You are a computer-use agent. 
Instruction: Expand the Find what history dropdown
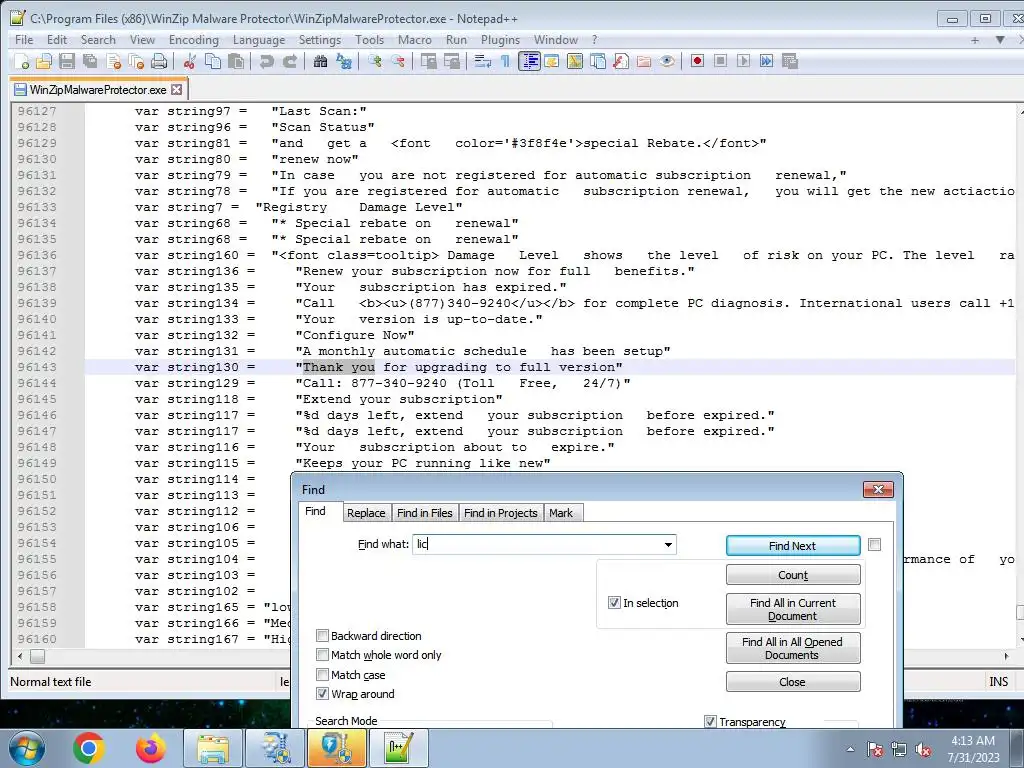pyautogui.click(x=668, y=545)
